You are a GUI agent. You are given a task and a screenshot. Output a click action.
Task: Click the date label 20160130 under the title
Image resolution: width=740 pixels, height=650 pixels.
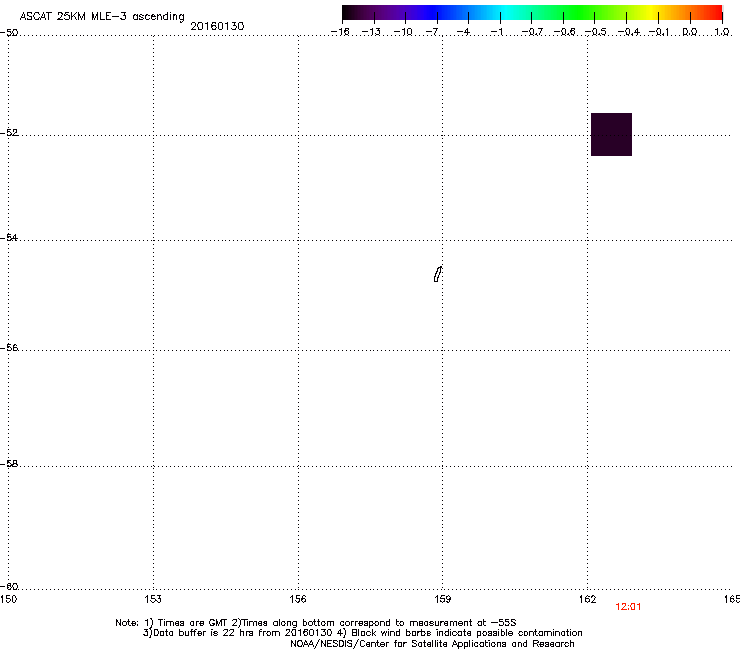[x=217, y=26]
